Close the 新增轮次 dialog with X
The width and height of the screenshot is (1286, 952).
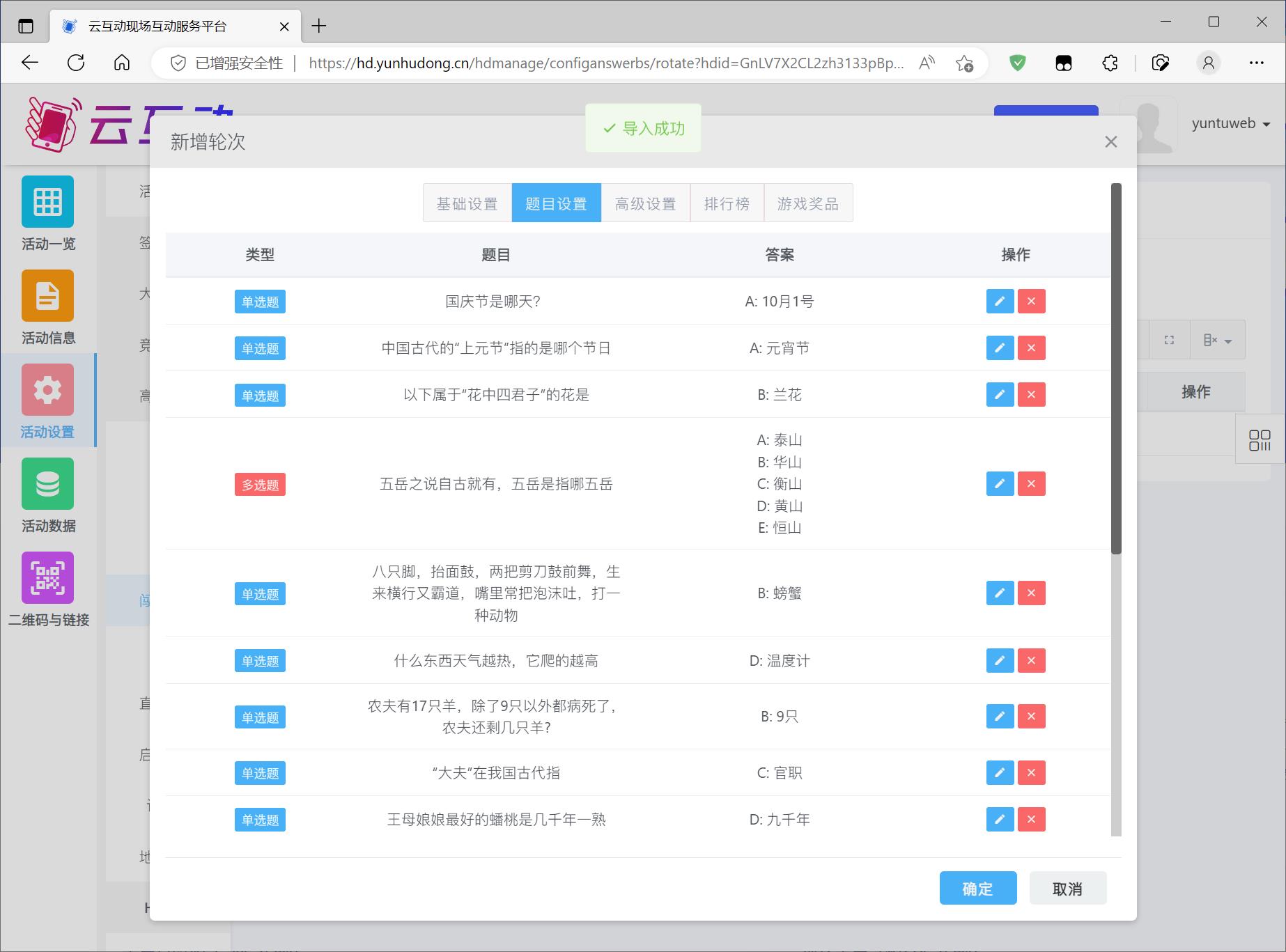[x=1110, y=142]
